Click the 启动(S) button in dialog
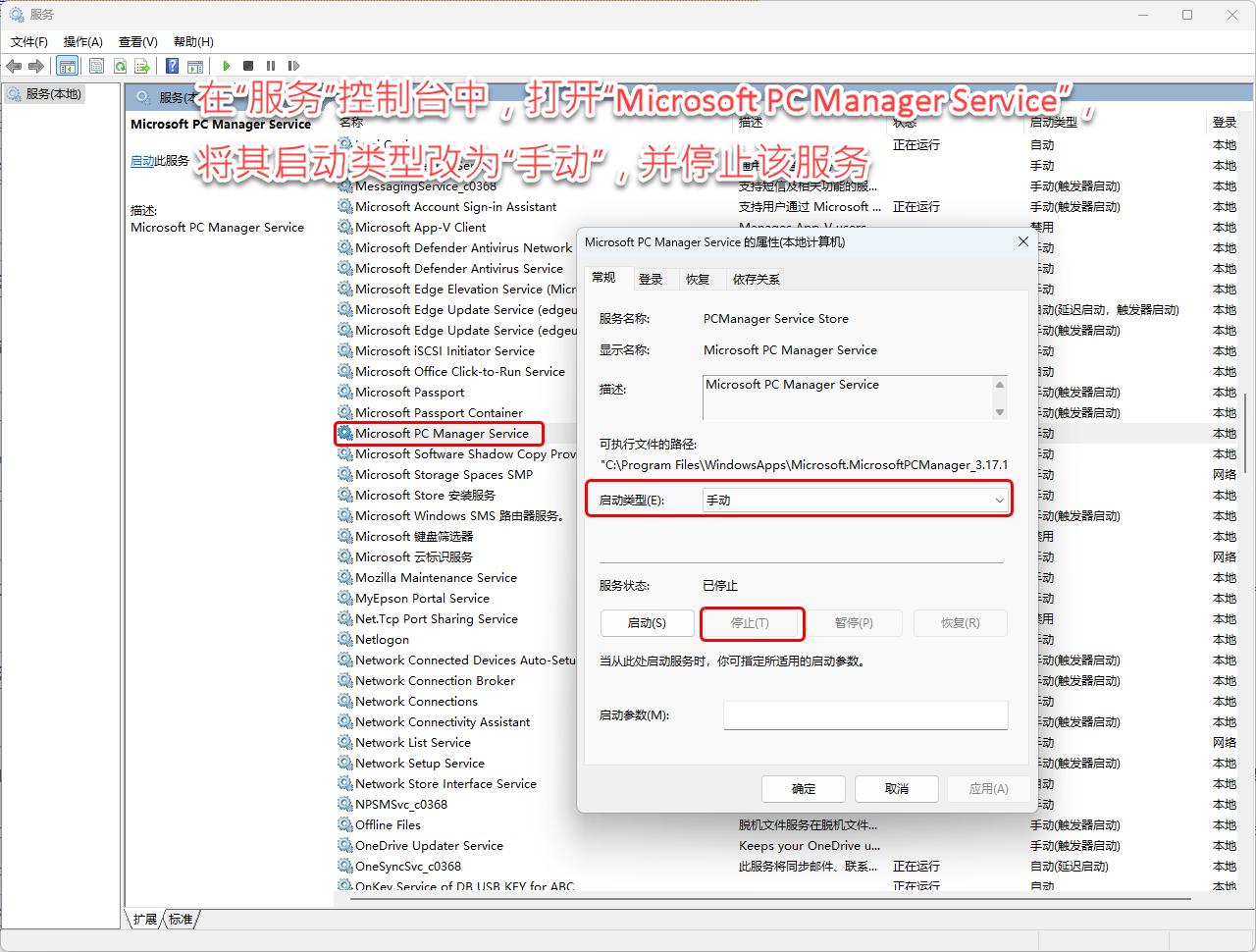1256x952 pixels. pyautogui.click(x=647, y=623)
